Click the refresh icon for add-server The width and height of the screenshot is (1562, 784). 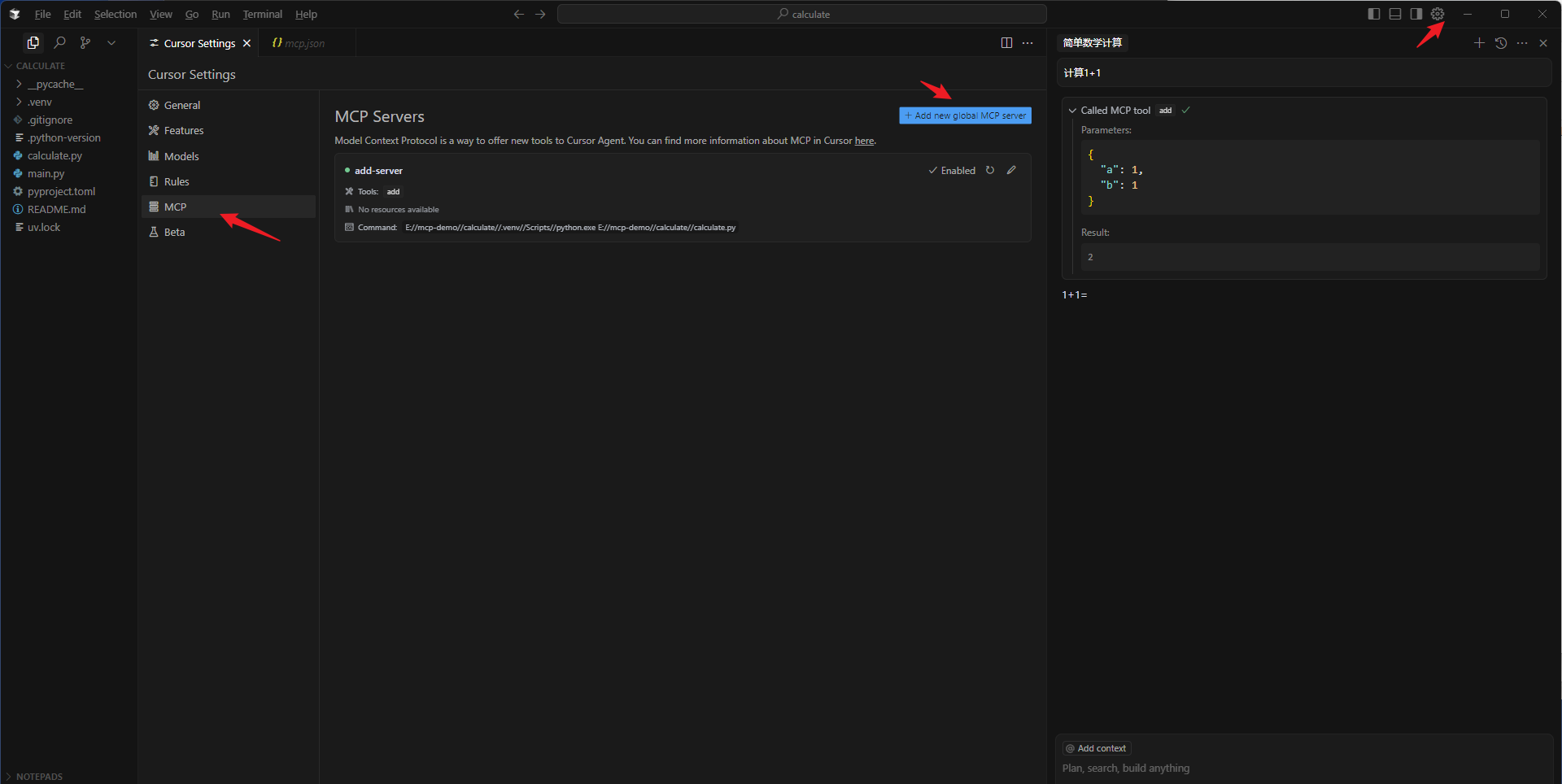click(x=990, y=171)
